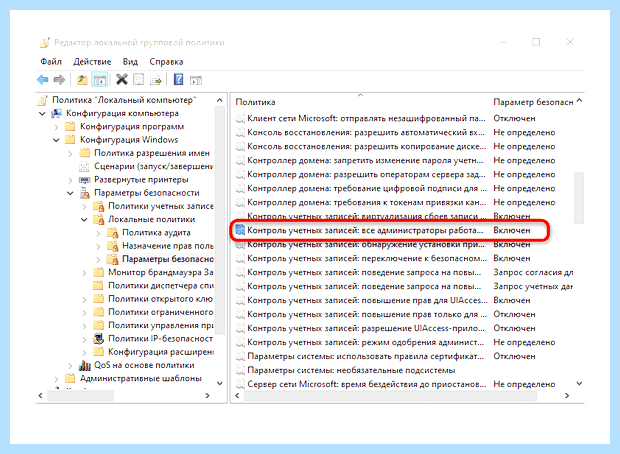Go back with the blue left arrow
620x454 pixels.
click(x=43, y=80)
